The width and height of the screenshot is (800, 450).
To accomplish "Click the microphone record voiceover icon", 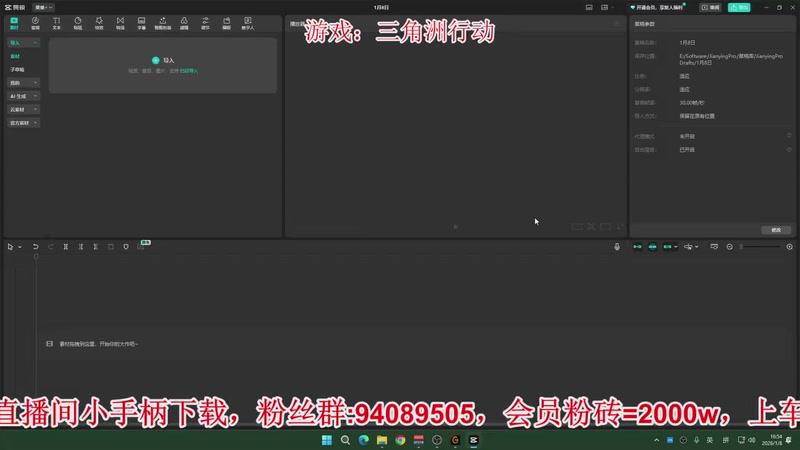I will tap(617, 247).
